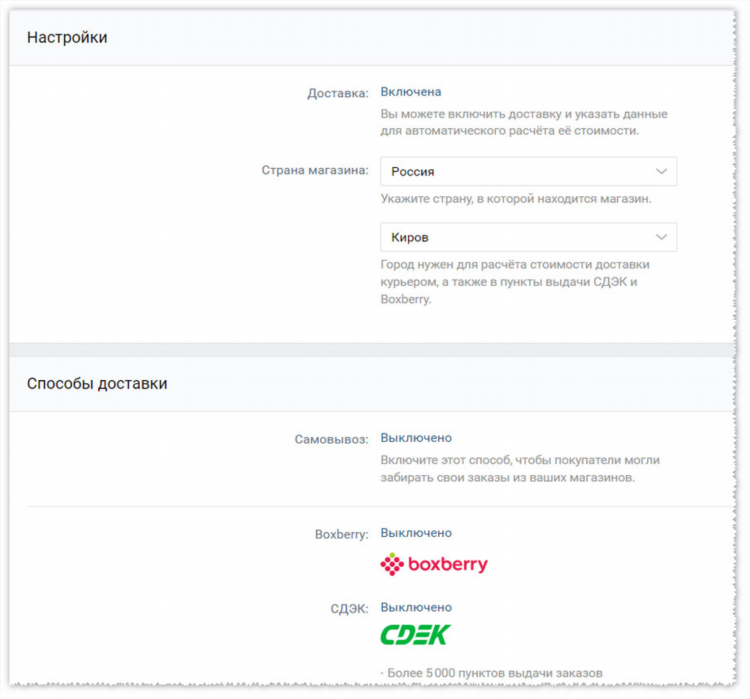
Task: Click the green СДЭК logo
Action: click(x=415, y=635)
